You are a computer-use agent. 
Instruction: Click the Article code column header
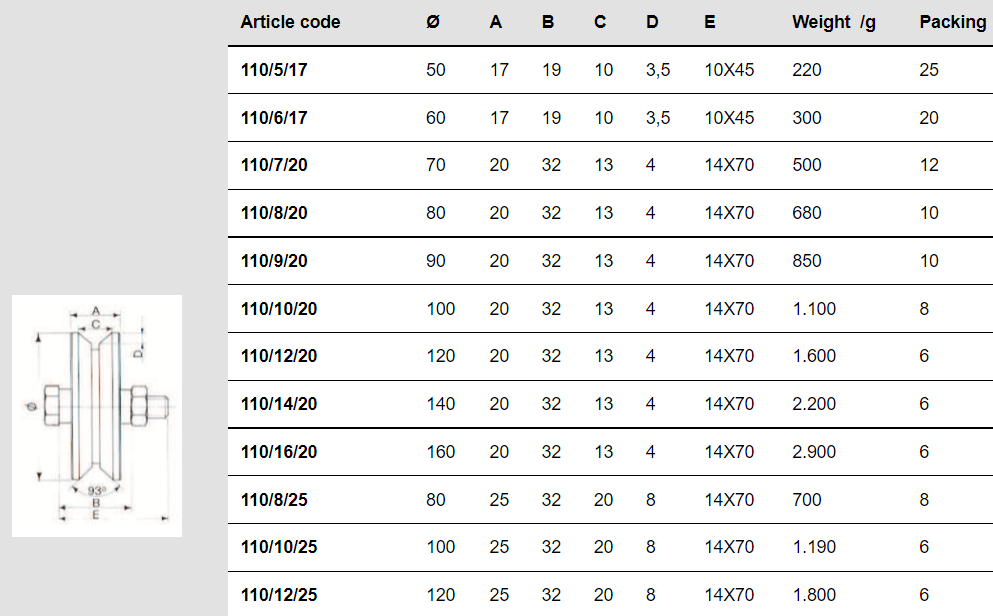(x=291, y=22)
